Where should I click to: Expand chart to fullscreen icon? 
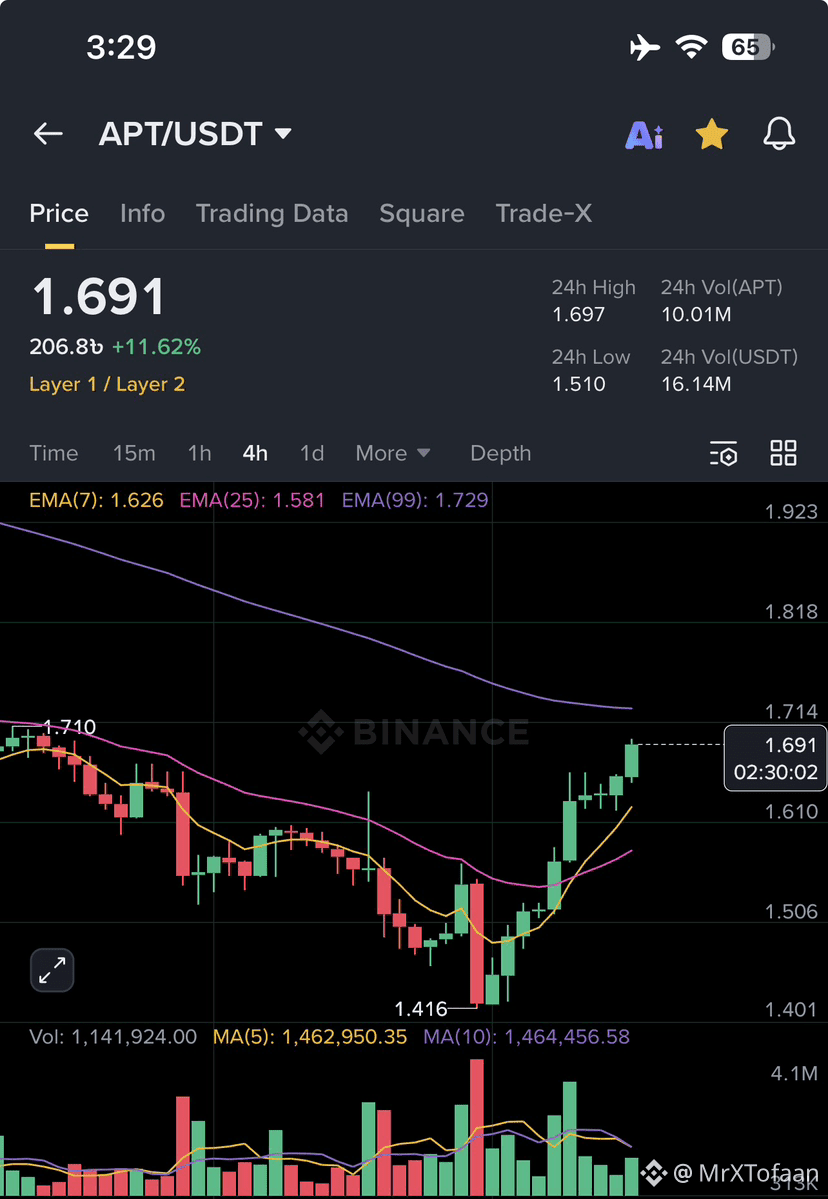tap(52, 970)
